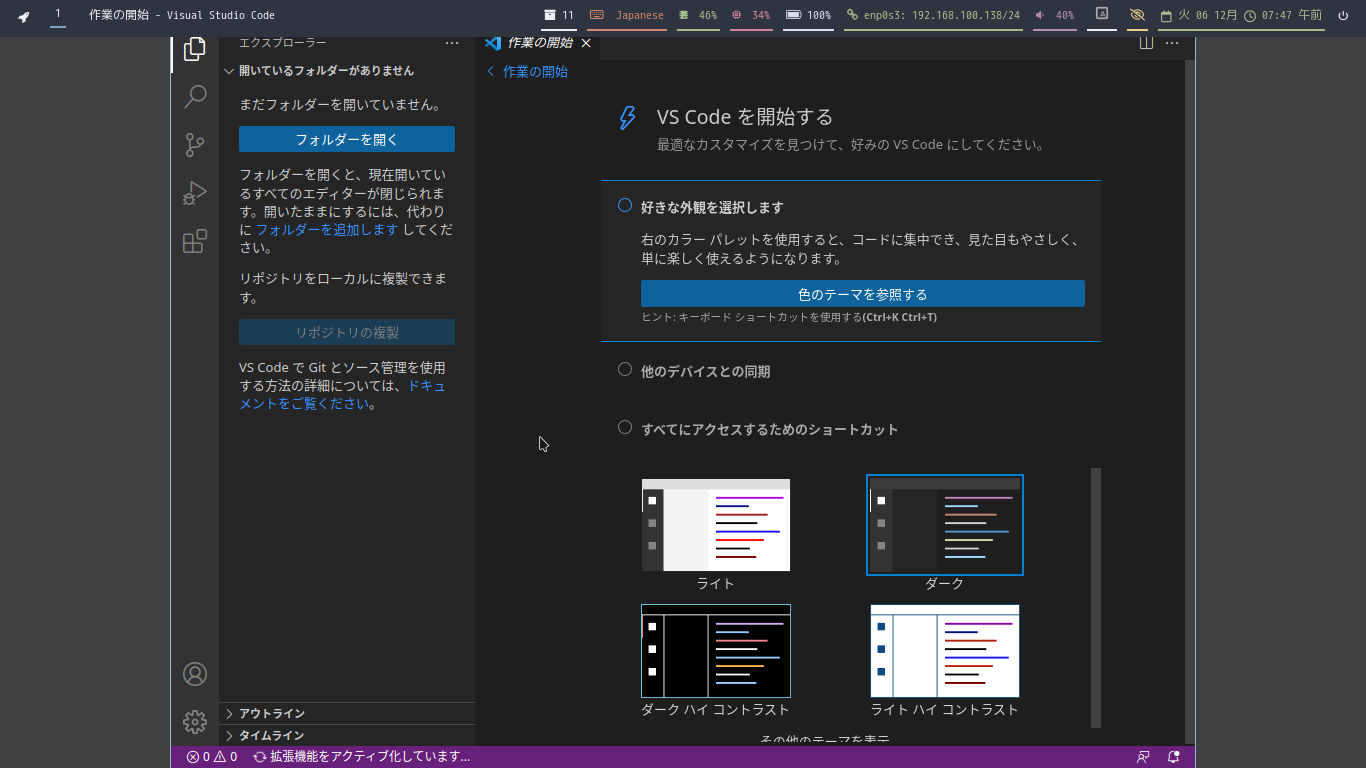Screen dimensions: 1366x768
Task: Open the Search view in activity bar
Action: click(195, 97)
